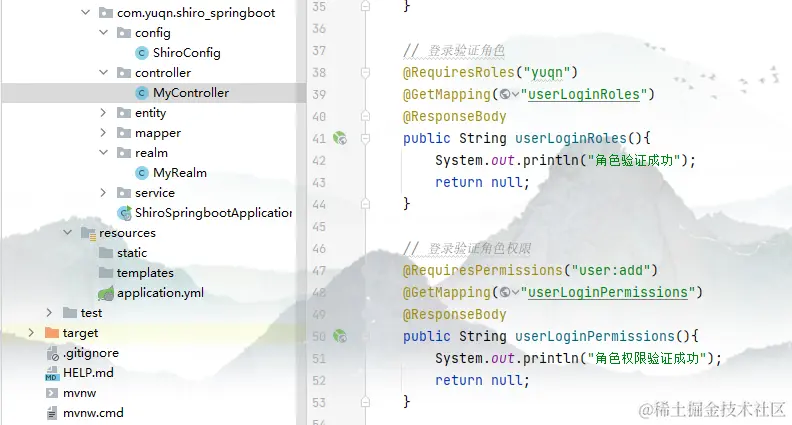This screenshot has height=425, width=792.
Task: Click line number 42 in the gutter
Action: 319,160
